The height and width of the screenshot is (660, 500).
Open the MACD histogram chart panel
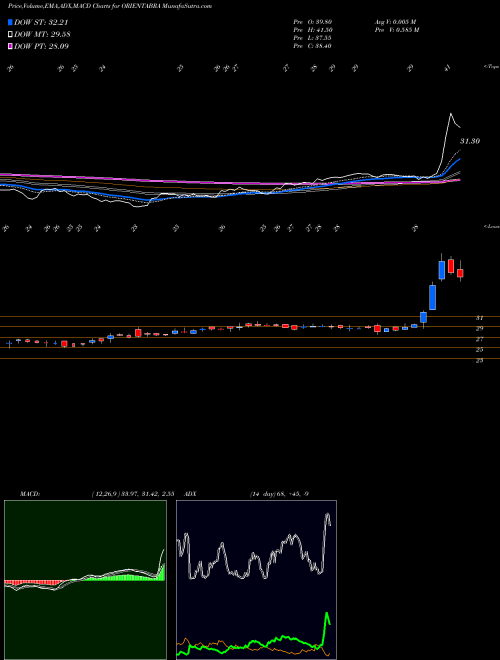(x=85, y=580)
